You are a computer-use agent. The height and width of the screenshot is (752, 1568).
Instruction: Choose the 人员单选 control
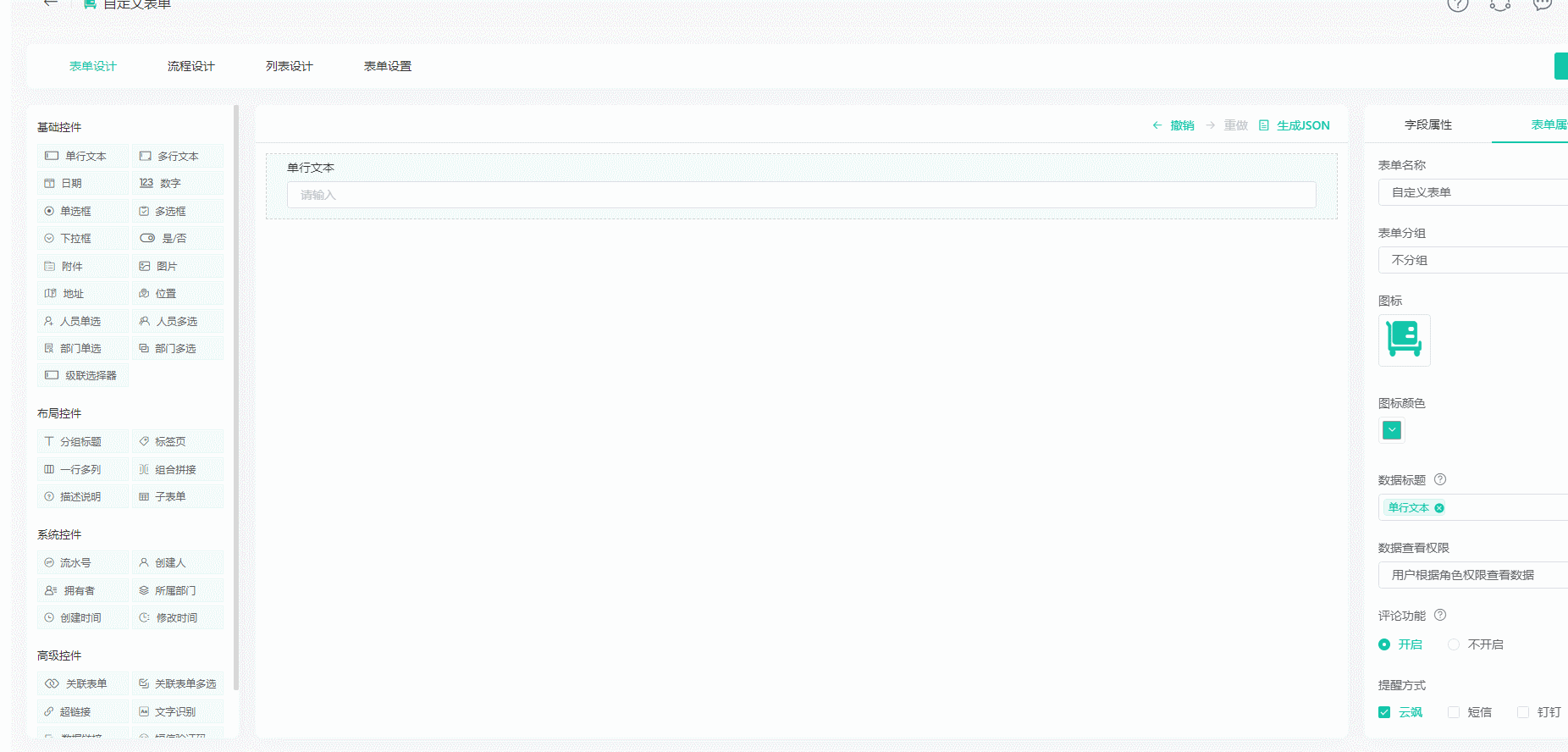click(x=83, y=321)
